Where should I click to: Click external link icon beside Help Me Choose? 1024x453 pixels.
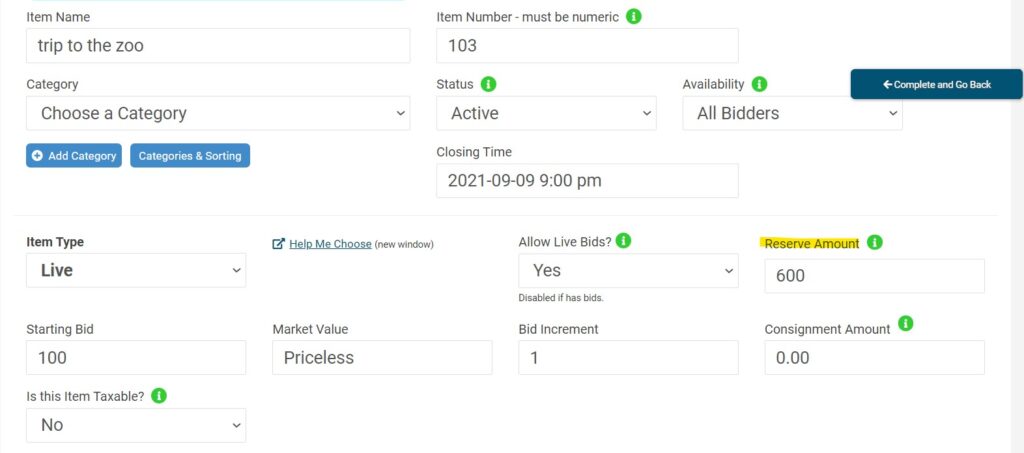pyautogui.click(x=279, y=244)
